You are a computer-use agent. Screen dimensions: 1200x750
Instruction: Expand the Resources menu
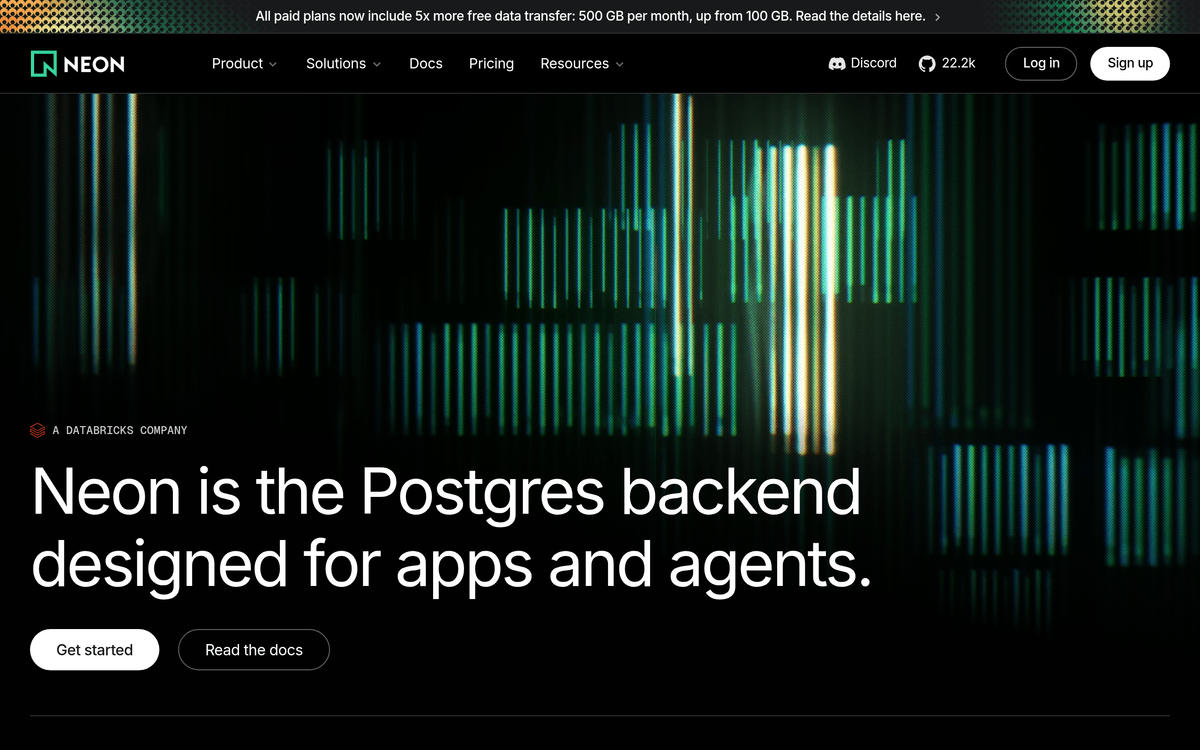pyautogui.click(x=582, y=63)
